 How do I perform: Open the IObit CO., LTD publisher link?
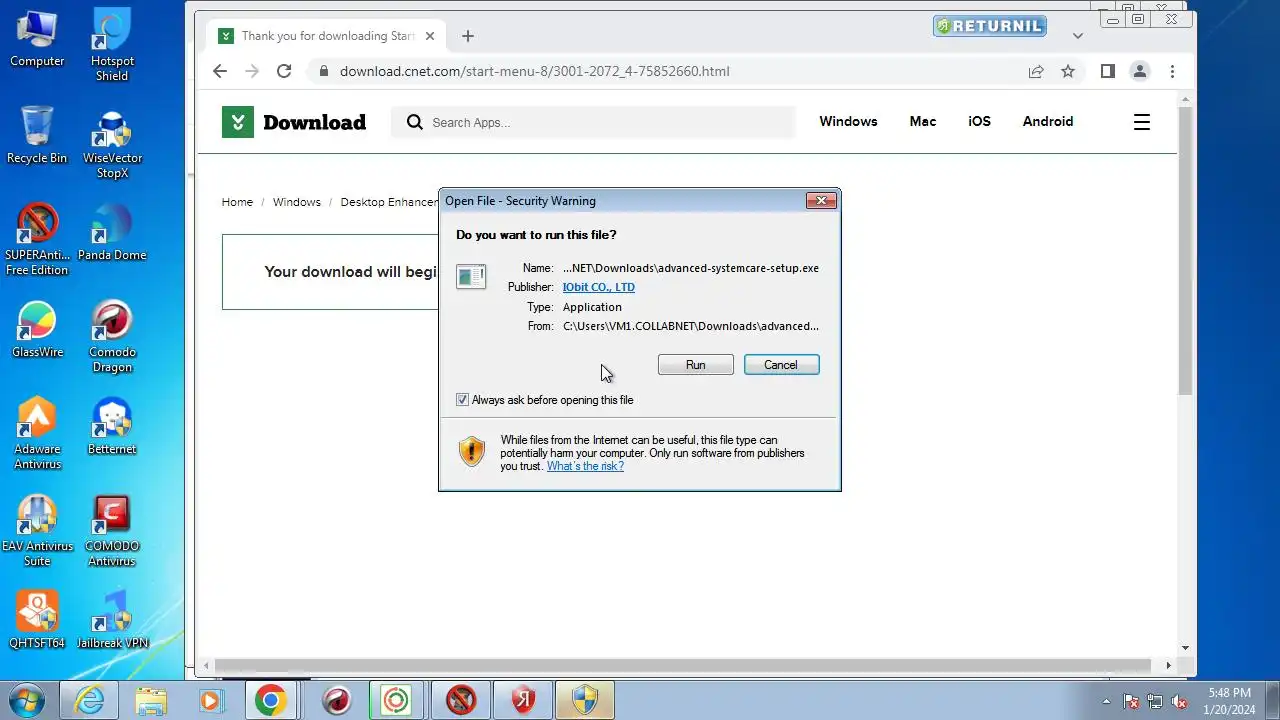click(x=598, y=287)
